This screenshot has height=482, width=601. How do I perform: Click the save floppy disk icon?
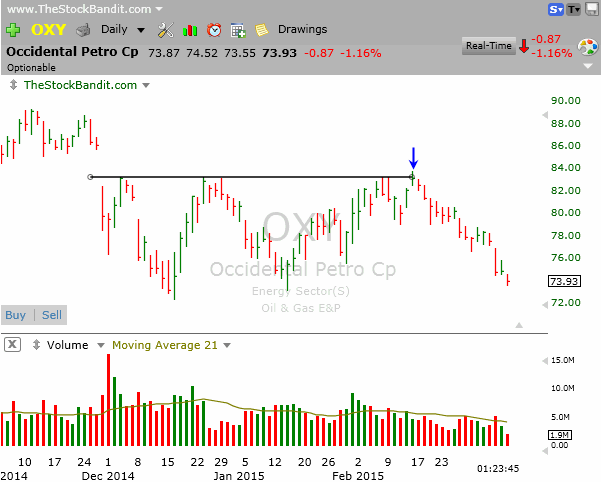(x=592, y=9)
